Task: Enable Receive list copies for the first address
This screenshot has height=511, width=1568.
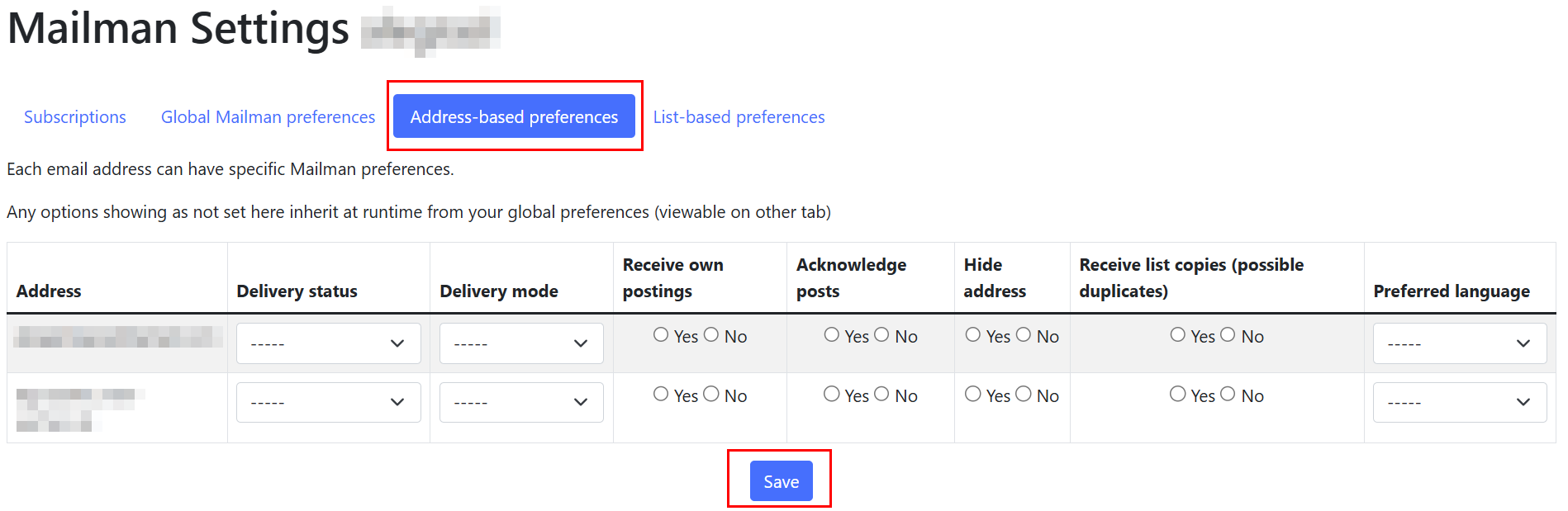Action: 1177,334
